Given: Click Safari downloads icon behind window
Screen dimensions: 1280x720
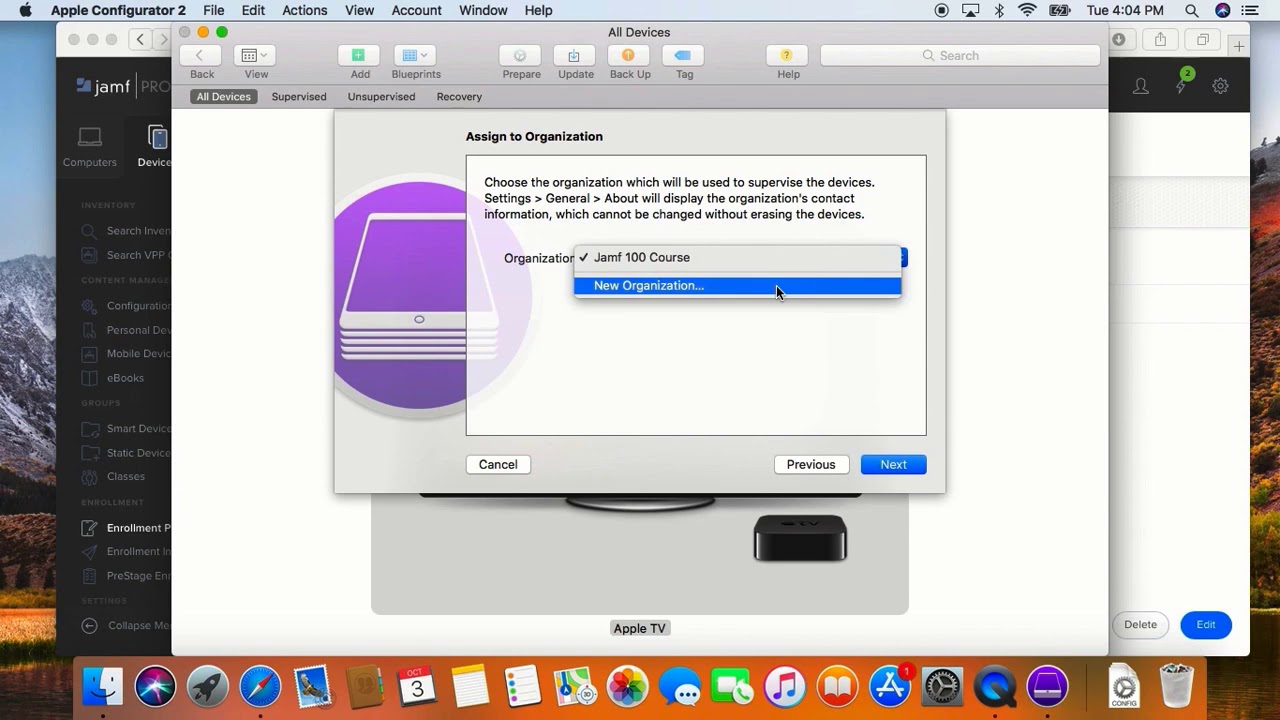Looking at the screenshot, I should coord(1118,40).
